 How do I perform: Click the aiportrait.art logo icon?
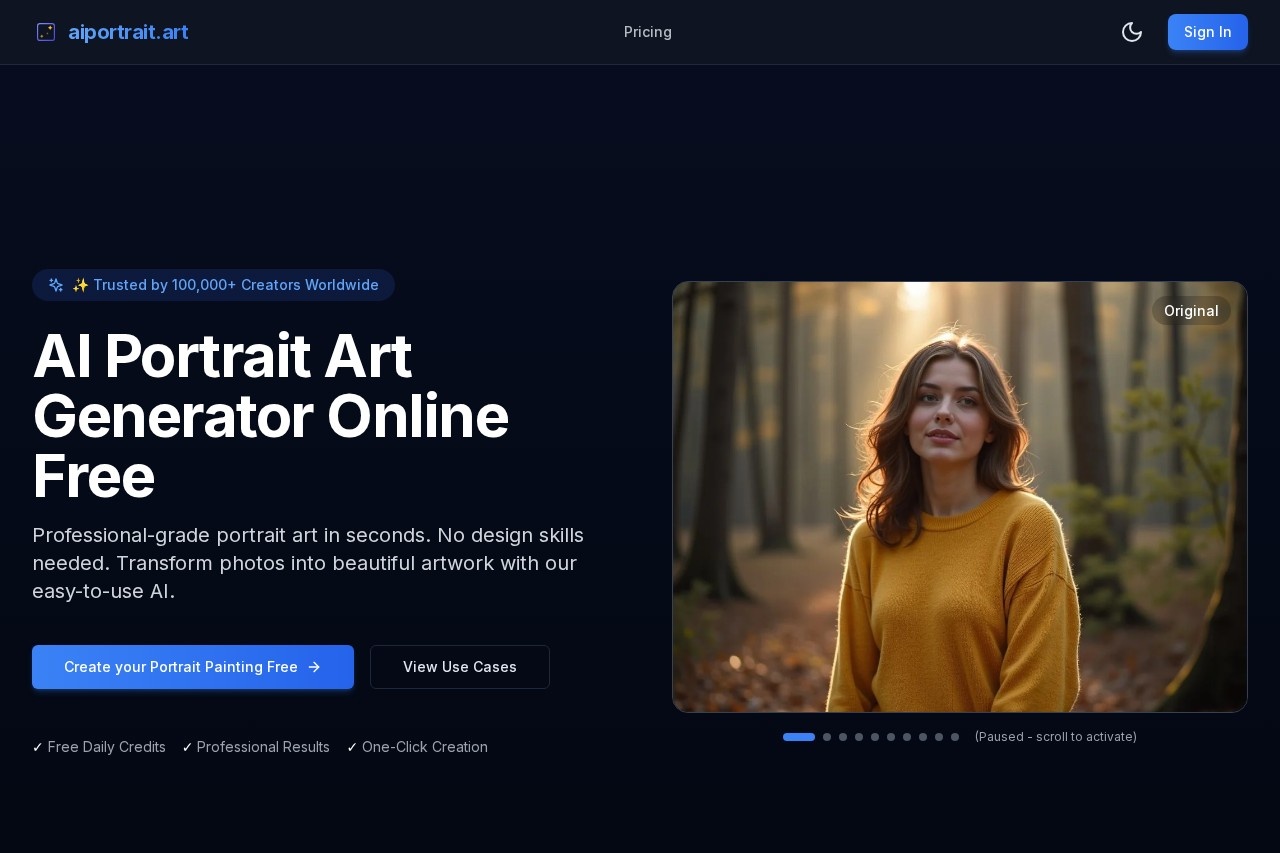click(x=46, y=32)
